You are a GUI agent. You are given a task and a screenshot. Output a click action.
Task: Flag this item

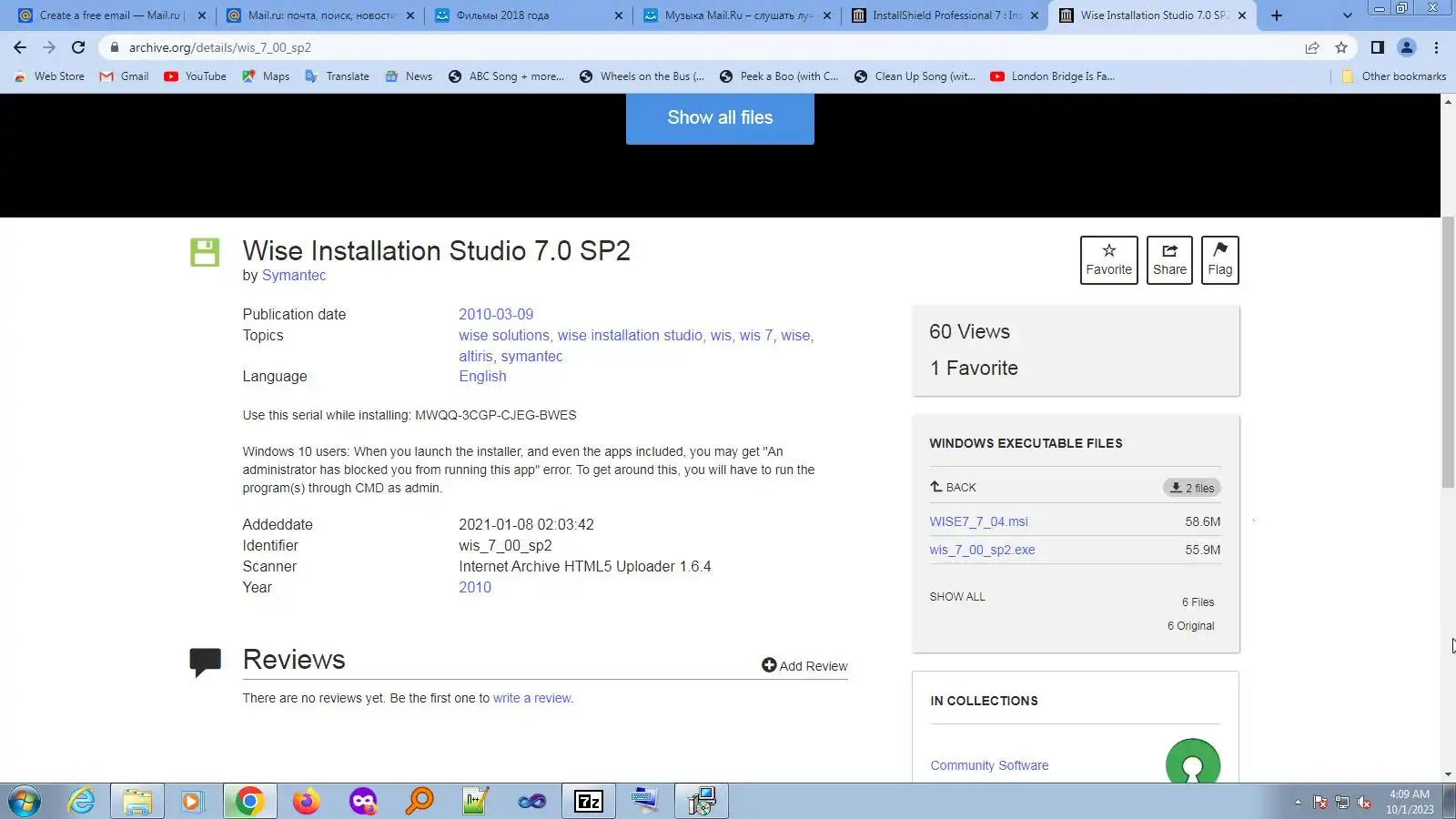point(1219,260)
